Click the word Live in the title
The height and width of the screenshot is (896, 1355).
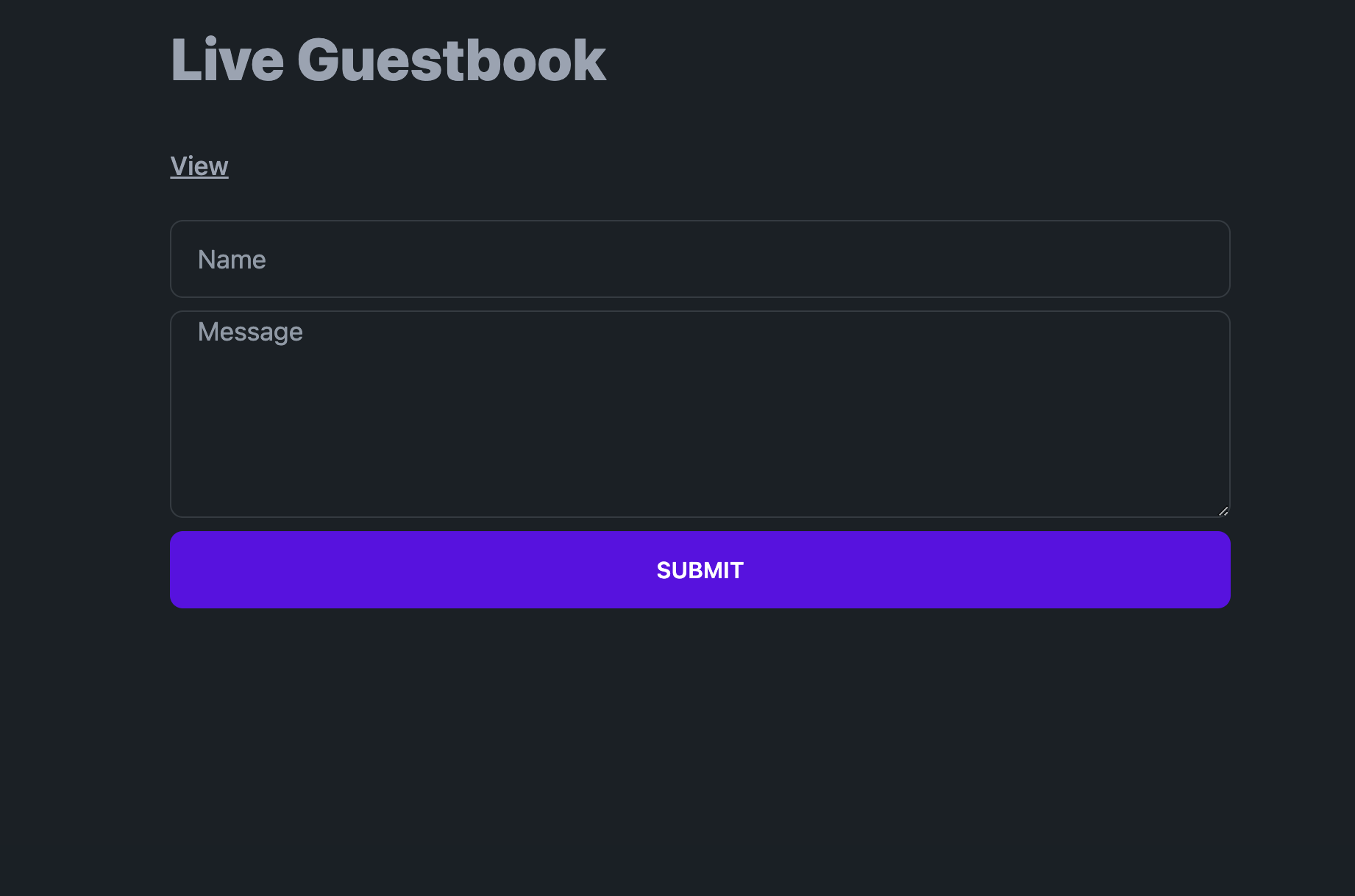pyautogui.click(x=227, y=60)
